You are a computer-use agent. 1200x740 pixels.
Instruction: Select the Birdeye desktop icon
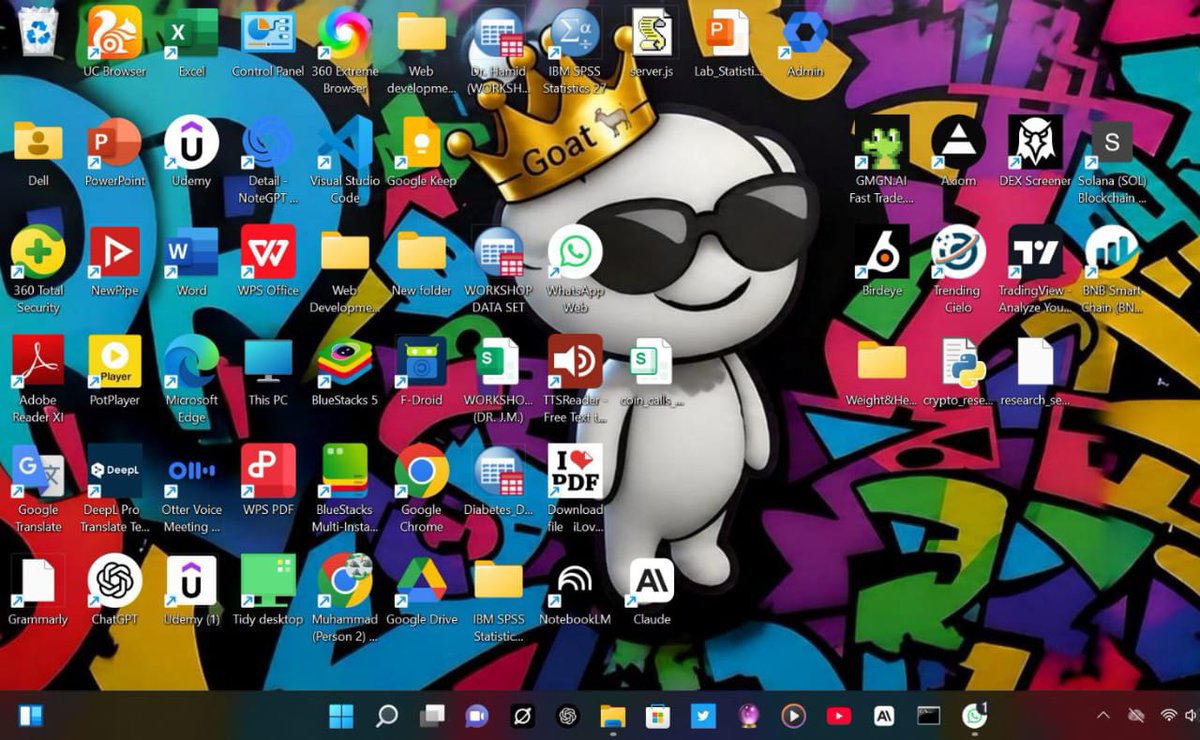pyautogui.click(x=881, y=252)
